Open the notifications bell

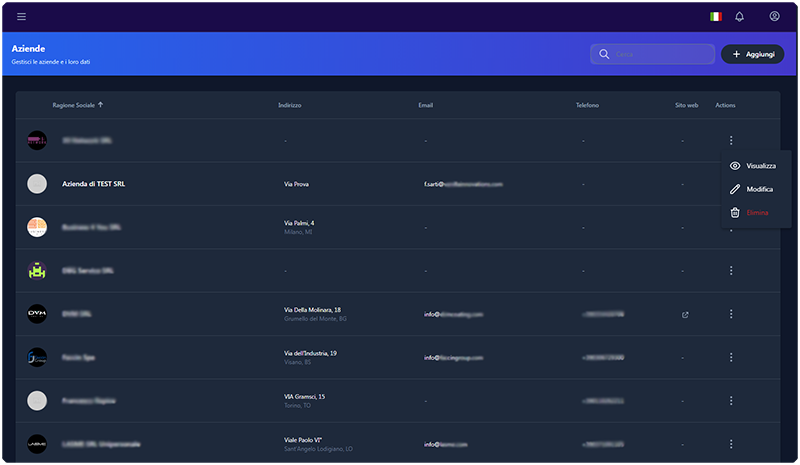click(x=740, y=16)
